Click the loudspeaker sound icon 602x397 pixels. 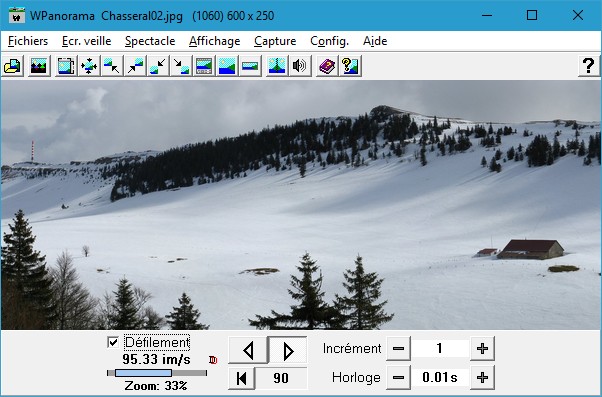300,66
